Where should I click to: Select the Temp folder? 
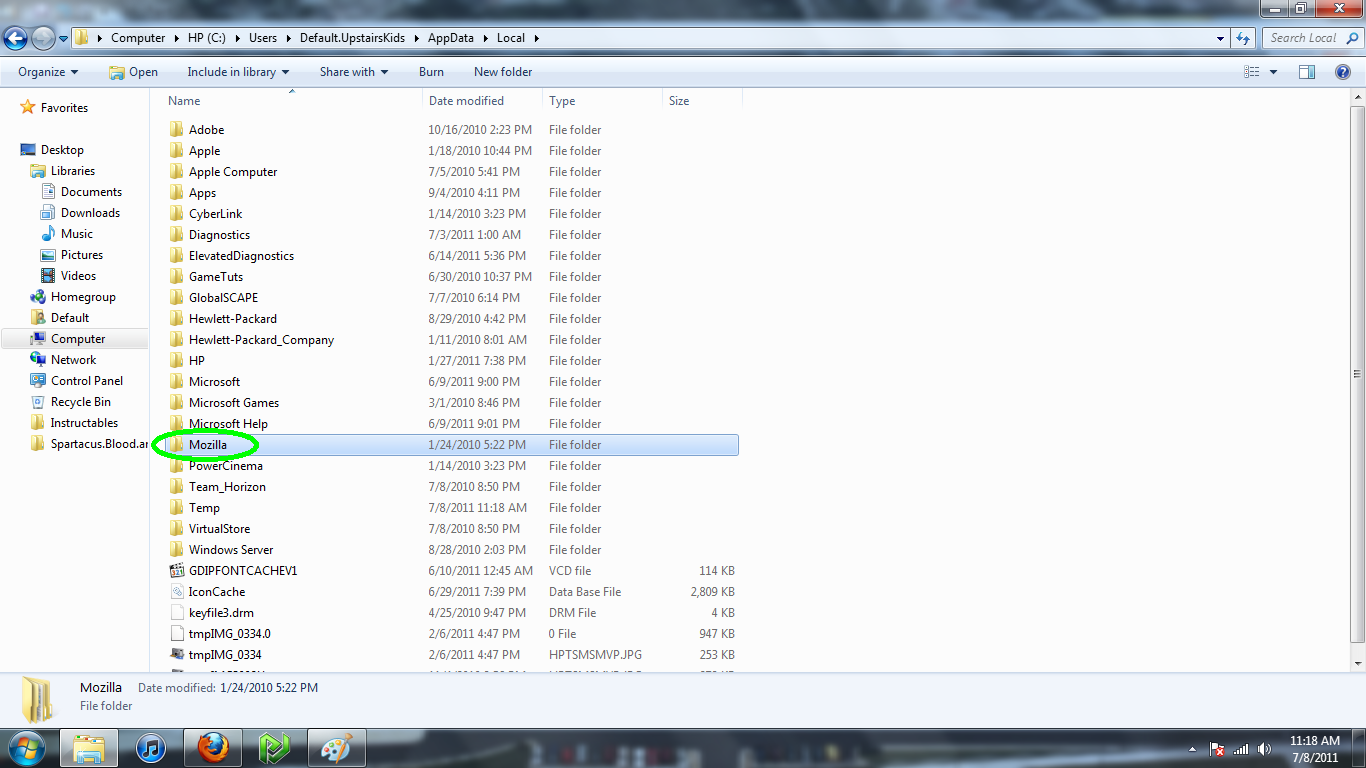point(204,508)
